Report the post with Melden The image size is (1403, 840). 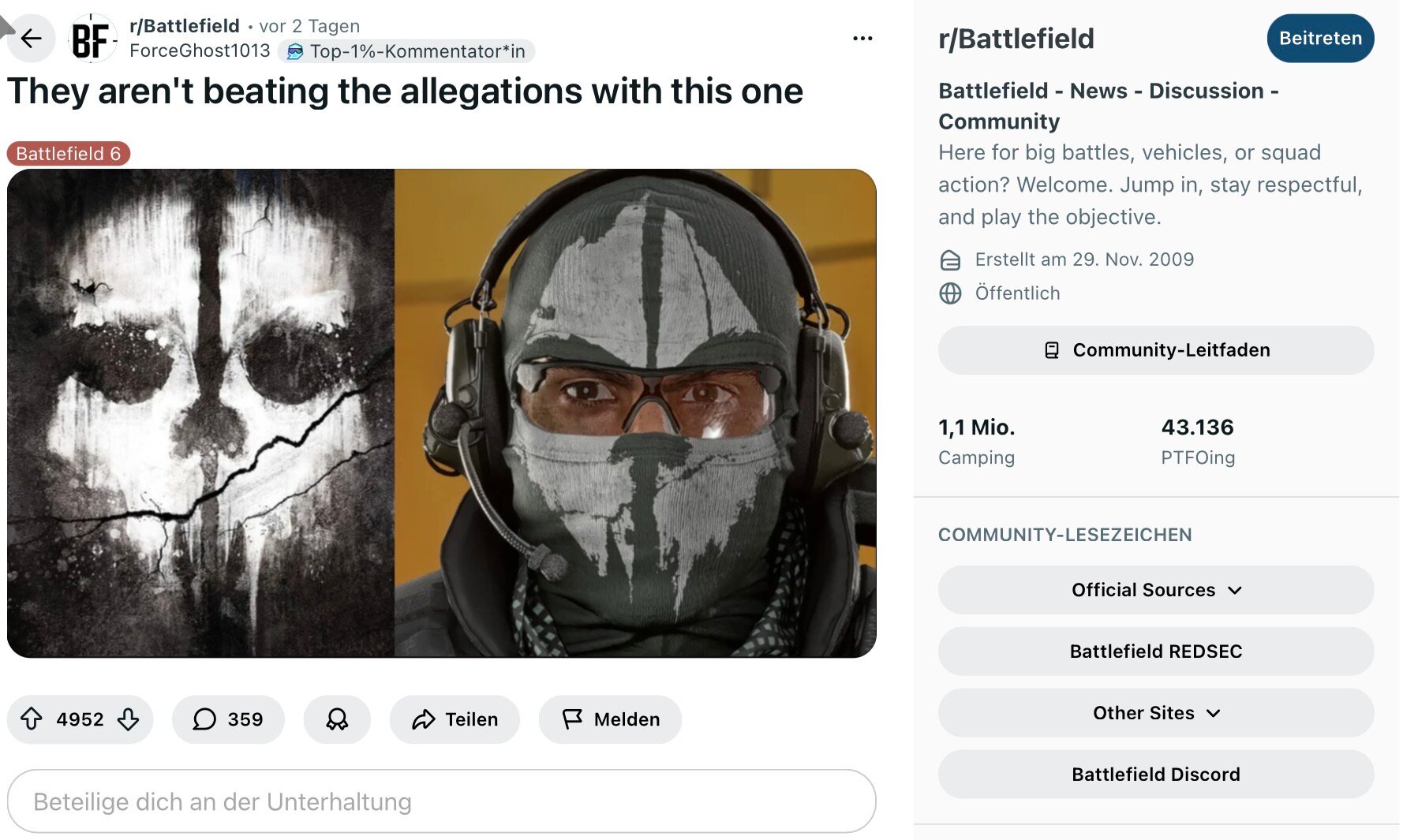pos(610,719)
